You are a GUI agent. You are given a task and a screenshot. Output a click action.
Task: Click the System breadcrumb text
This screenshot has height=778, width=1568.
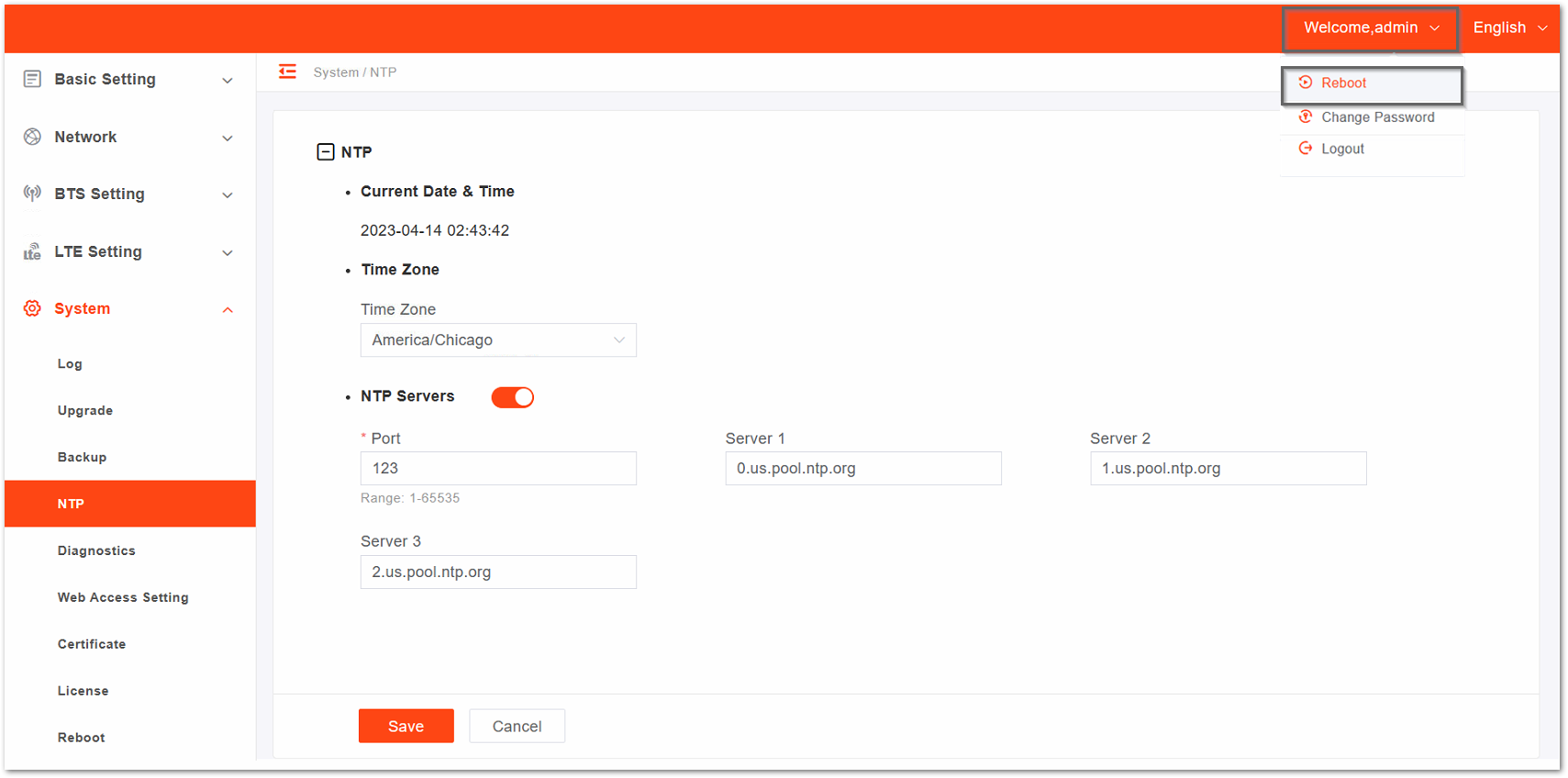point(336,72)
